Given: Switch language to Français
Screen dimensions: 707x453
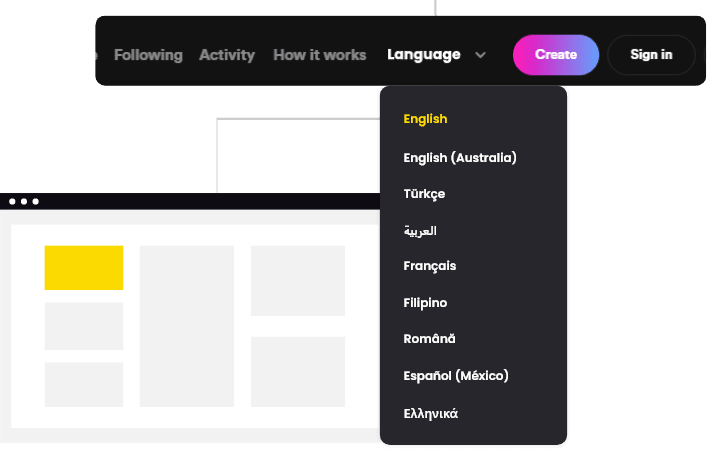Looking at the screenshot, I should pos(430,266).
